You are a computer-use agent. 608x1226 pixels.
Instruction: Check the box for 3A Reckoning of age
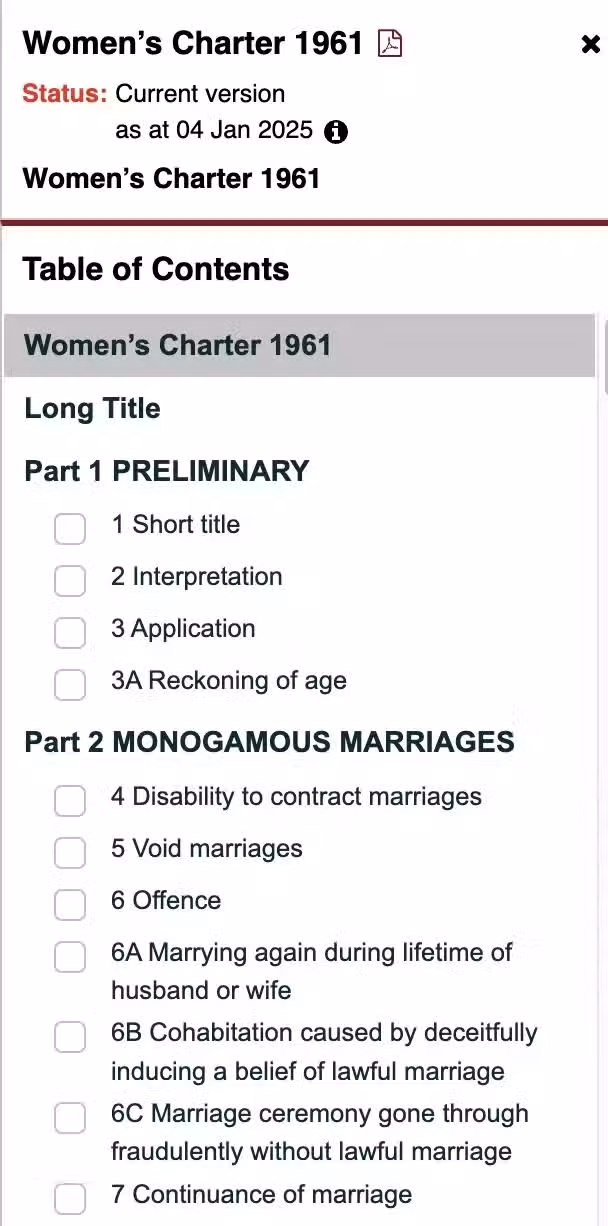(x=70, y=684)
